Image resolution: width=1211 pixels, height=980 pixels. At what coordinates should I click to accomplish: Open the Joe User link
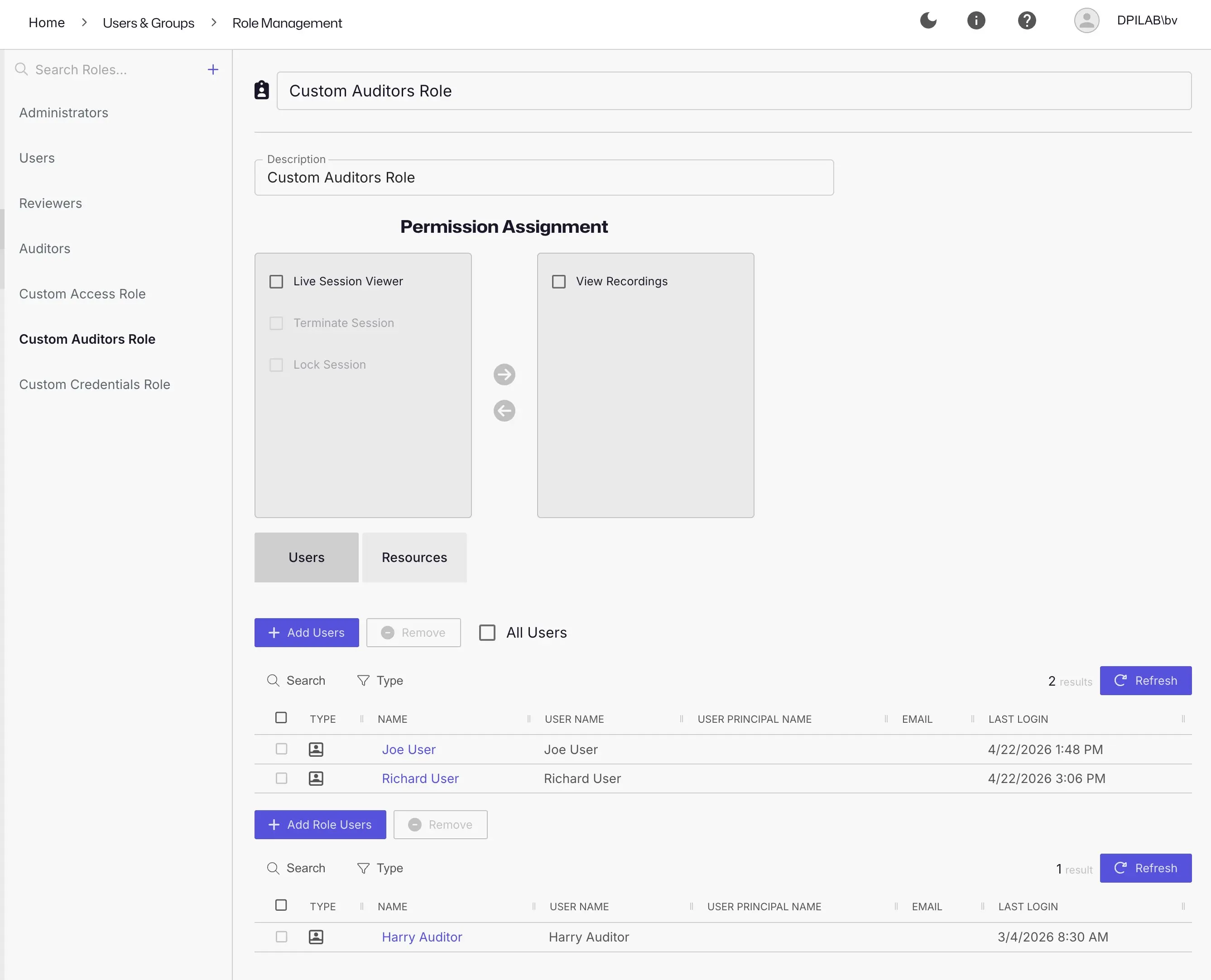point(409,749)
